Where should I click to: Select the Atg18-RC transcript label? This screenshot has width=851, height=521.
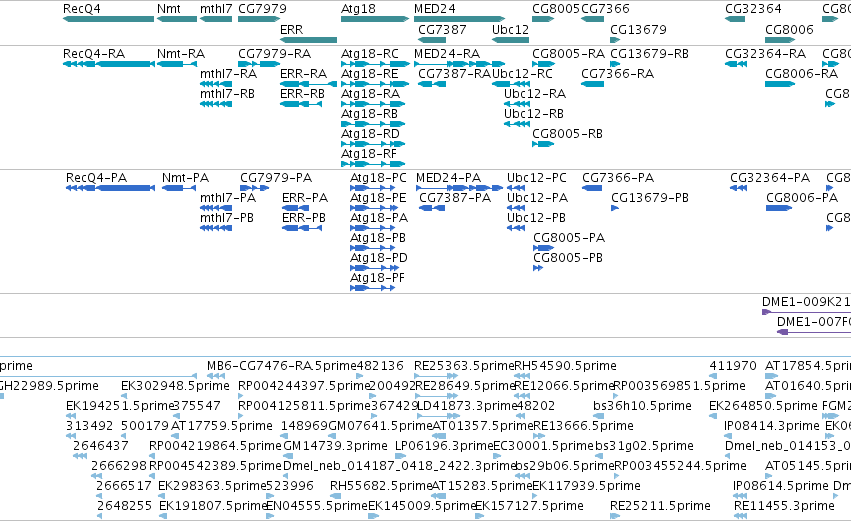click(x=370, y=54)
